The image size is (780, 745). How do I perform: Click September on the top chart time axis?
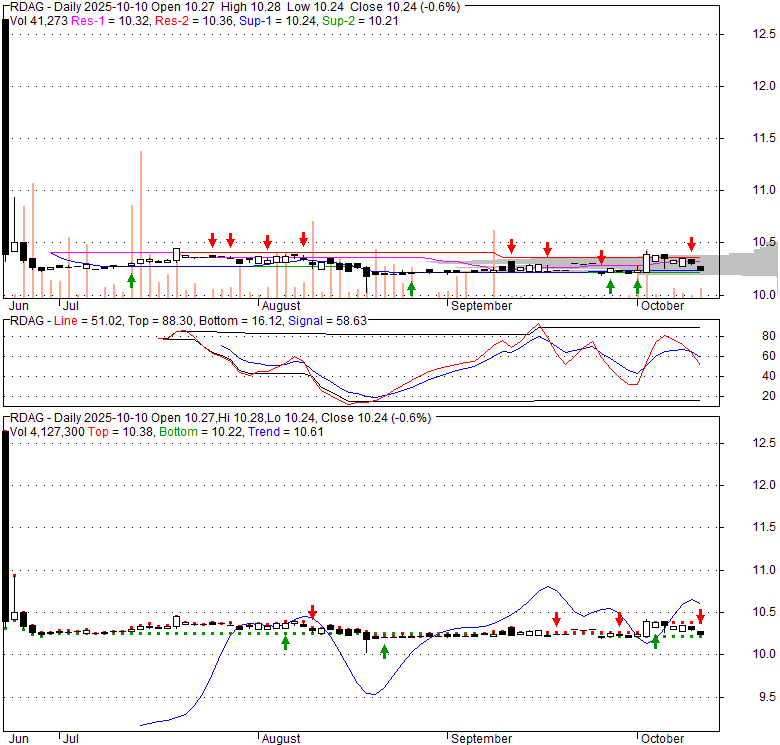pyautogui.click(x=481, y=306)
